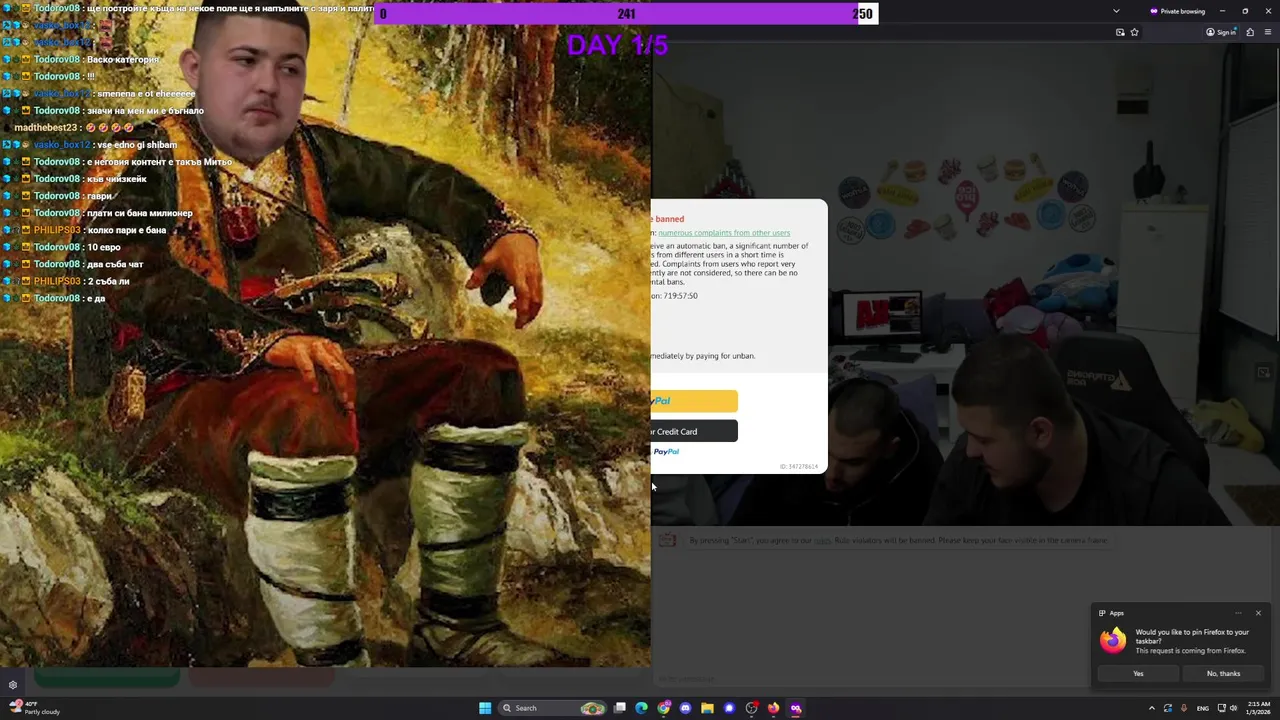Open the Firefox taskbar icon
The image size is (1280, 720).
[773, 708]
